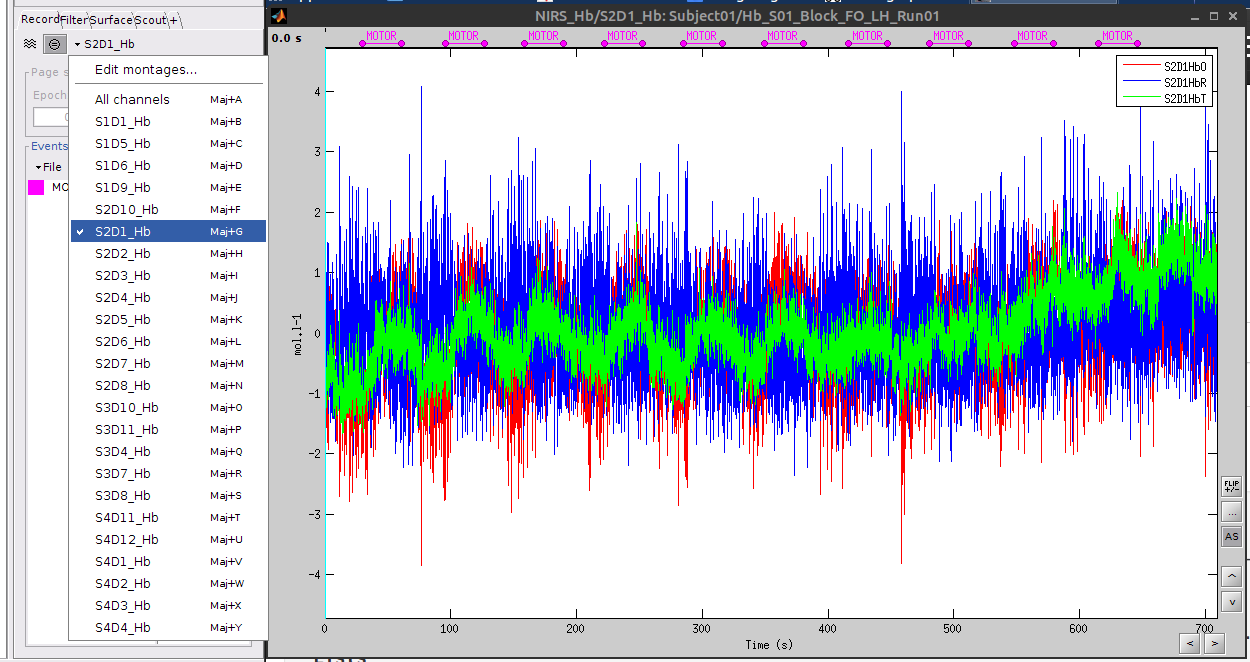The width and height of the screenshot is (1250, 662).
Task: Select montage S4D11_Hb
Action: [x=168, y=517]
